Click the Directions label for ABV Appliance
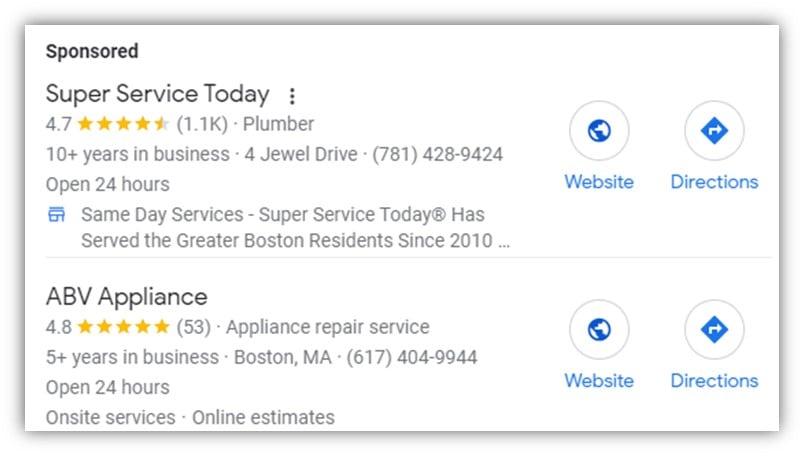 coord(714,381)
